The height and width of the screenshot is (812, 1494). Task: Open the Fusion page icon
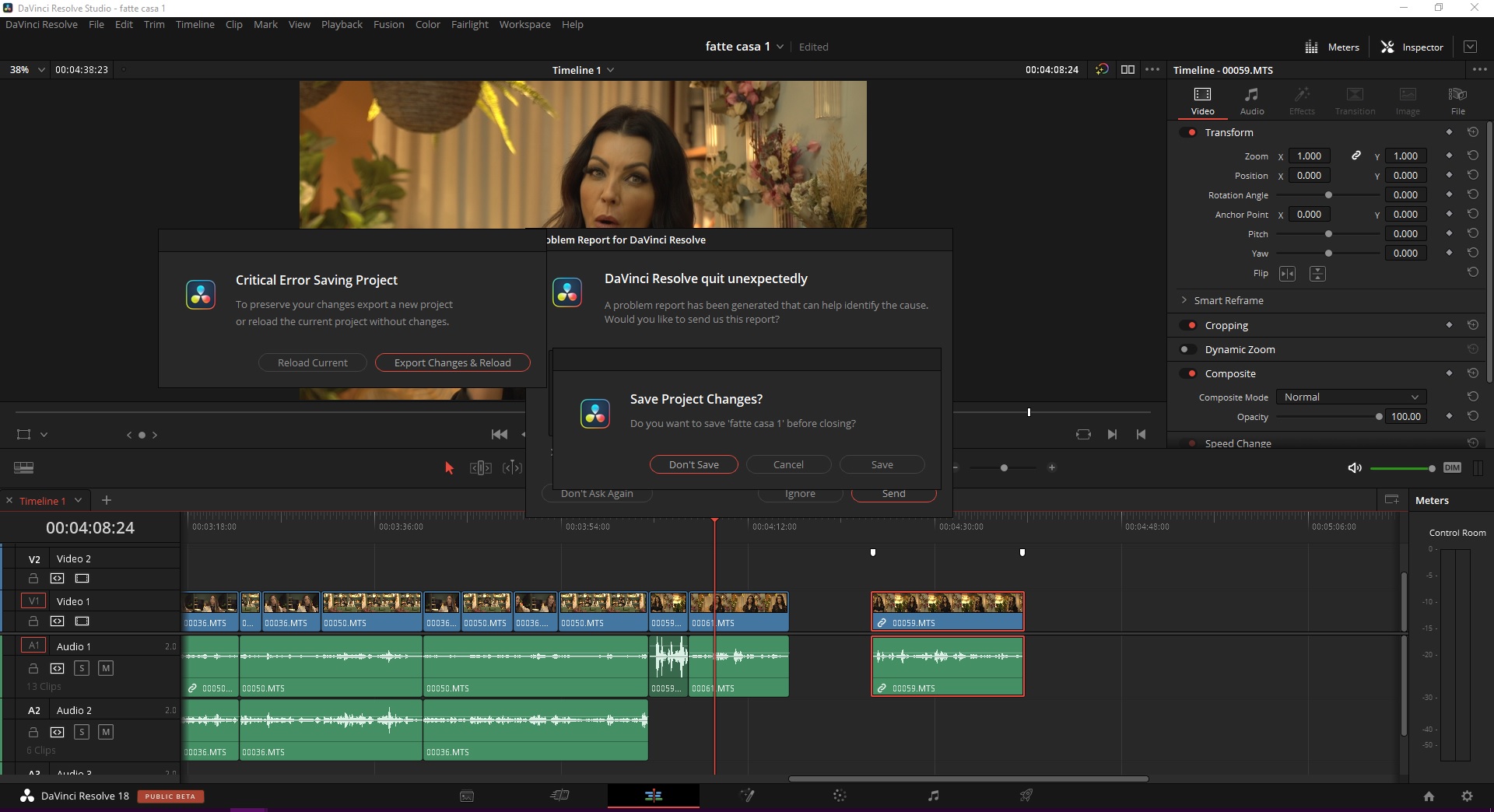click(747, 796)
